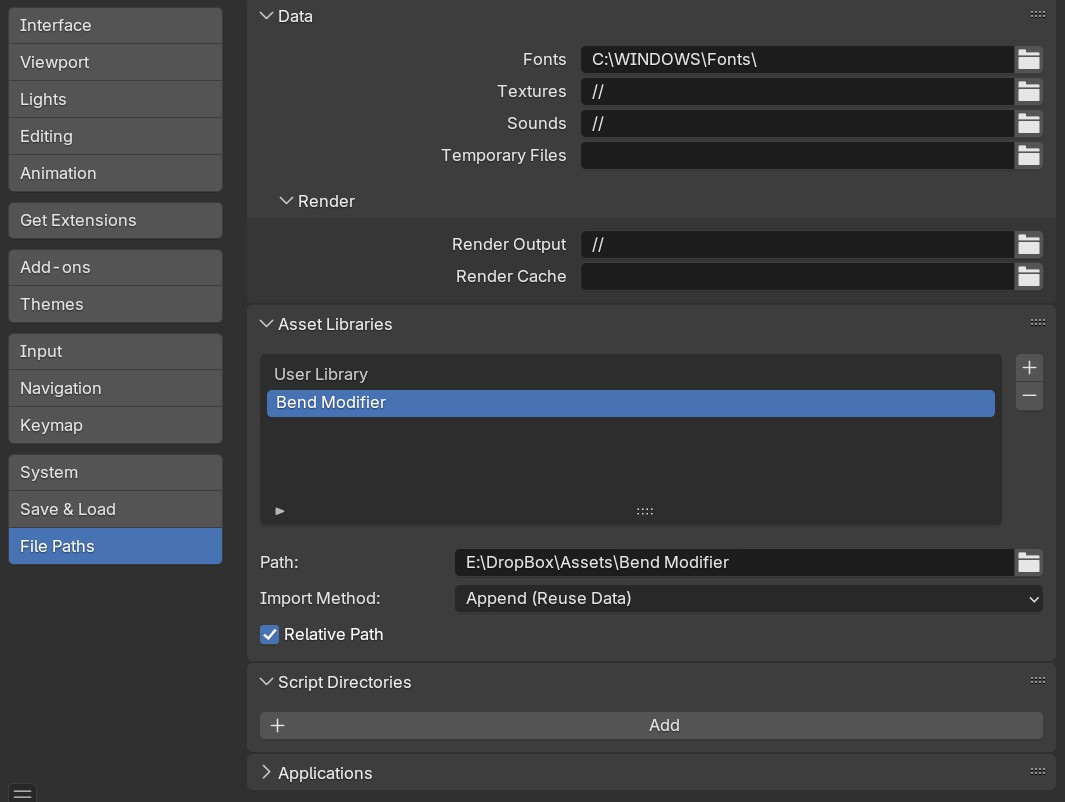Open the Navigation preferences section
The image size is (1065, 802).
[x=115, y=388]
